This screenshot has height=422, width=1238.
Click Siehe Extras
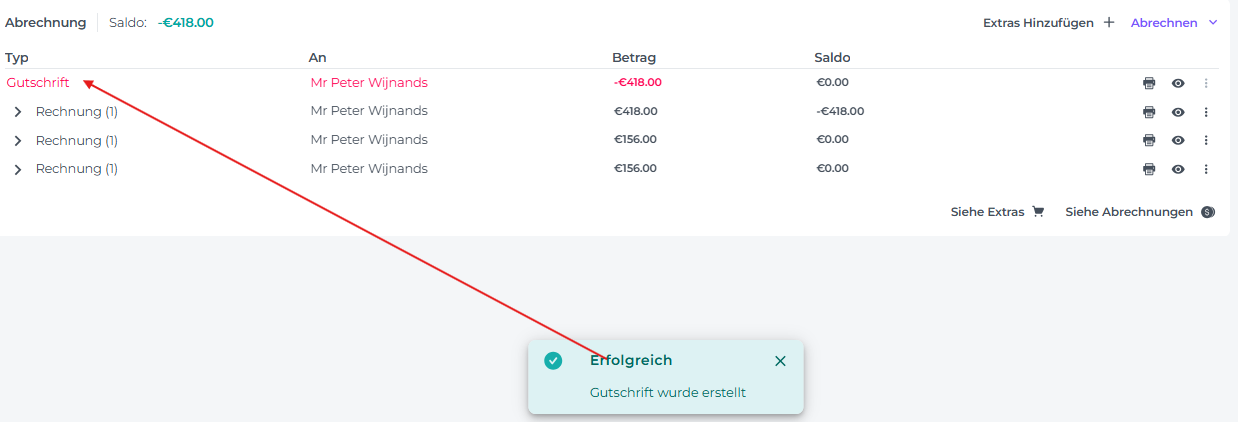click(x=987, y=212)
